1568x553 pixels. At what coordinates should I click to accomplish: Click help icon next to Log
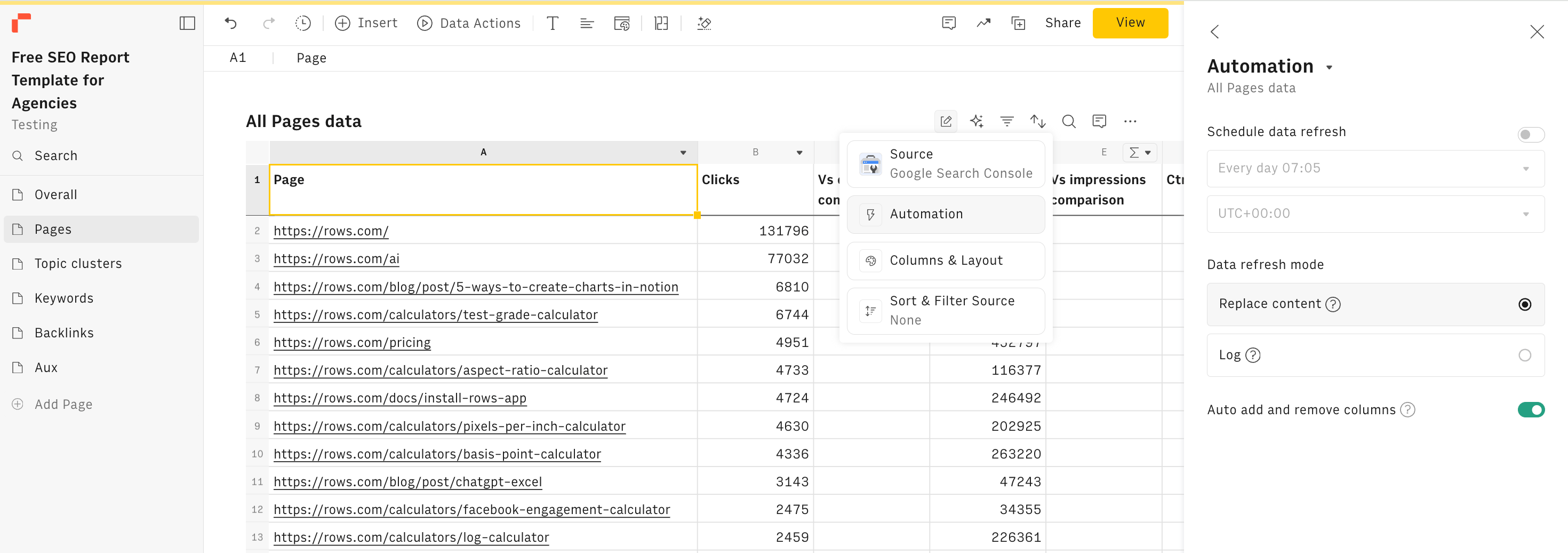coord(1253,355)
